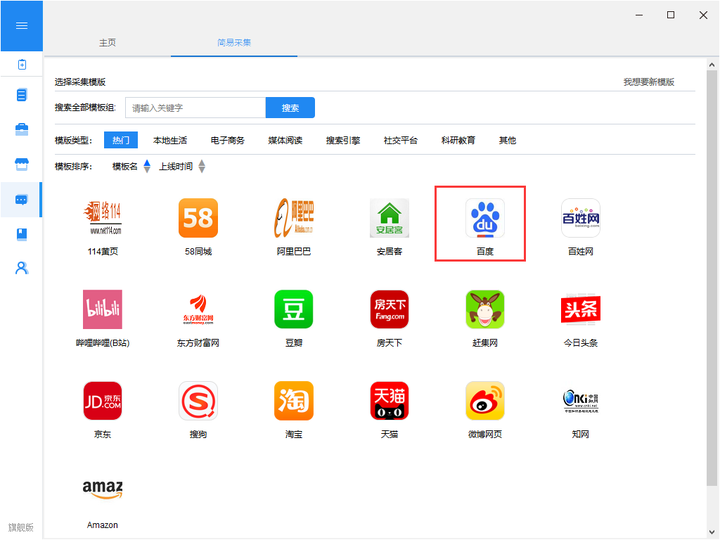Click the vertical scrollbar thumb

712,278
